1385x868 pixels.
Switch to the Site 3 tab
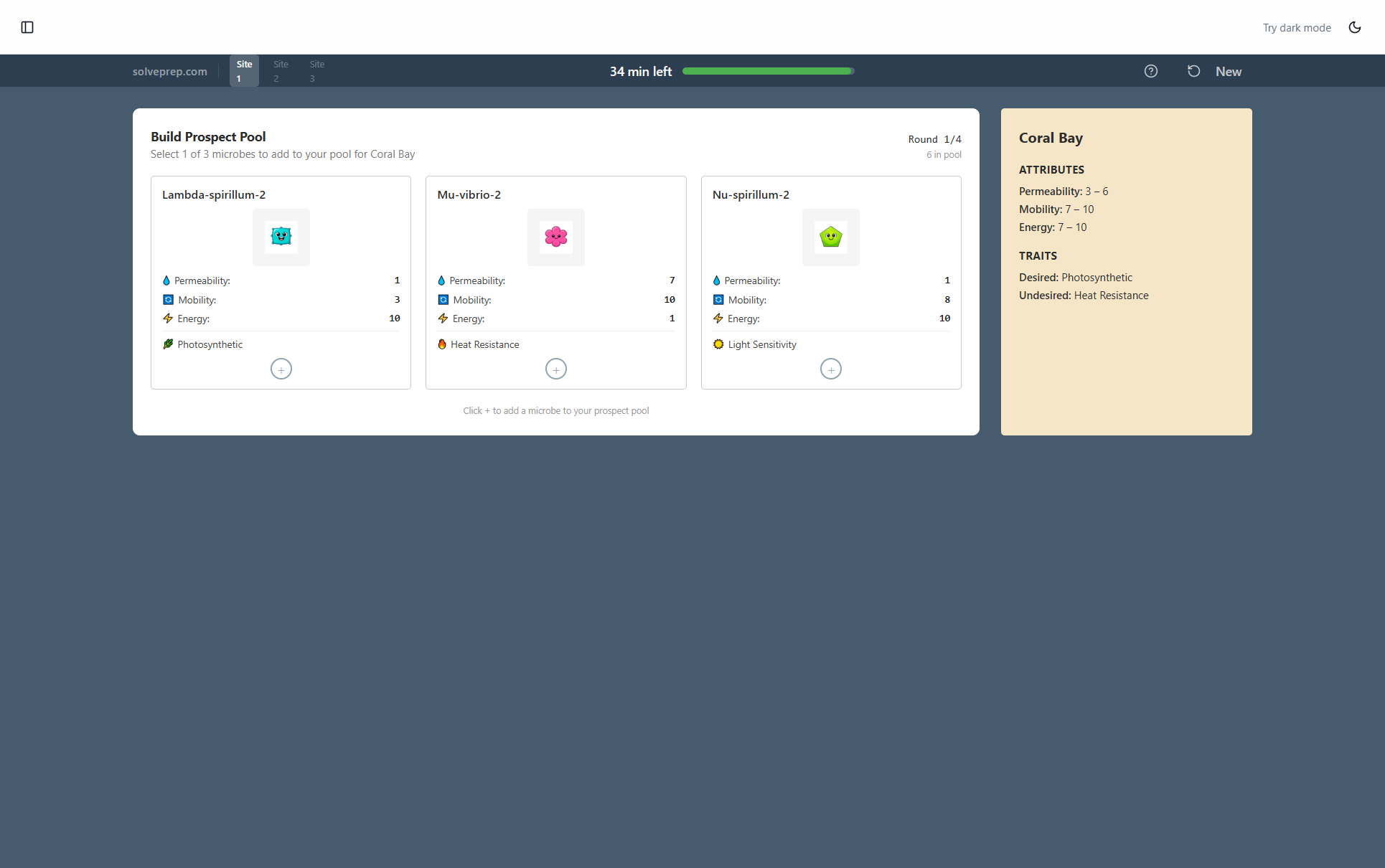[316, 70]
